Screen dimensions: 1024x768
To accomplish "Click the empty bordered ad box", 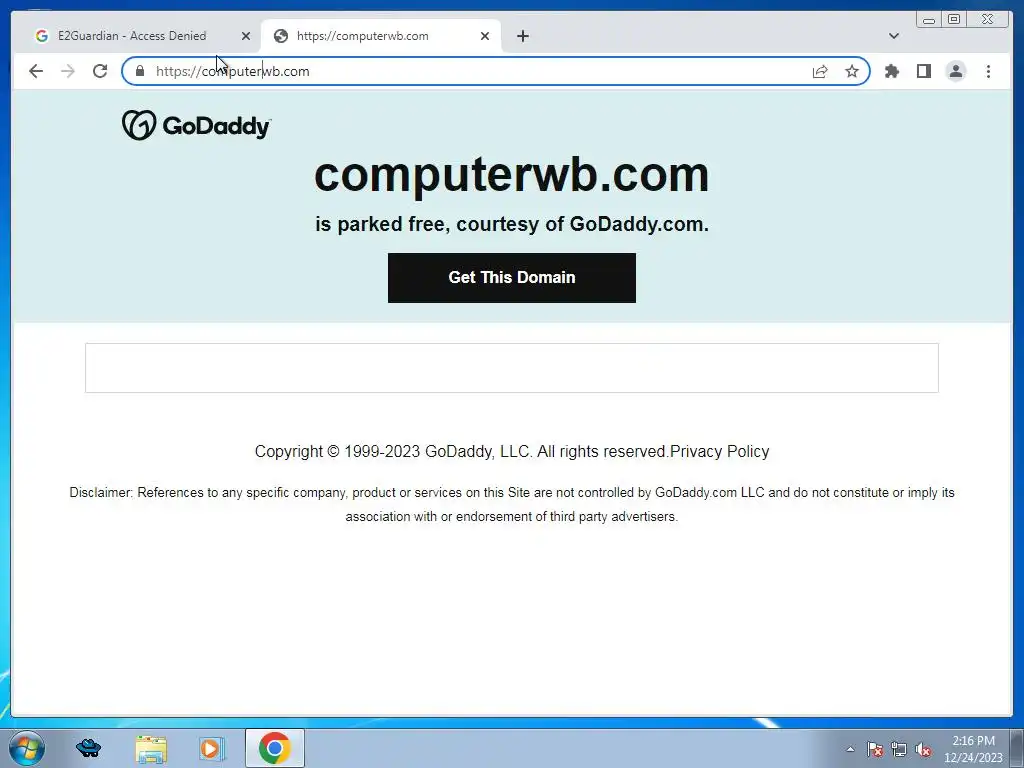I will pyautogui.click(x=511, y=368).
